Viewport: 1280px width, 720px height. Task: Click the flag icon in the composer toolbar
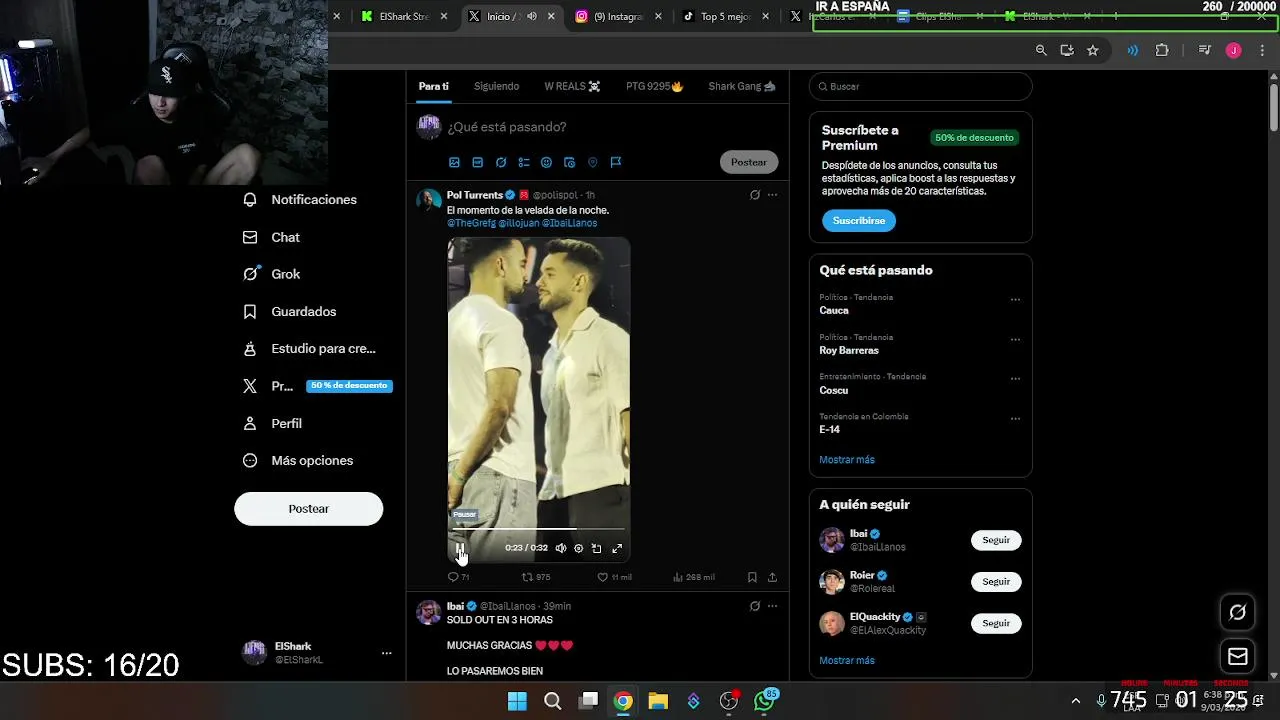[x=616, y=162]
